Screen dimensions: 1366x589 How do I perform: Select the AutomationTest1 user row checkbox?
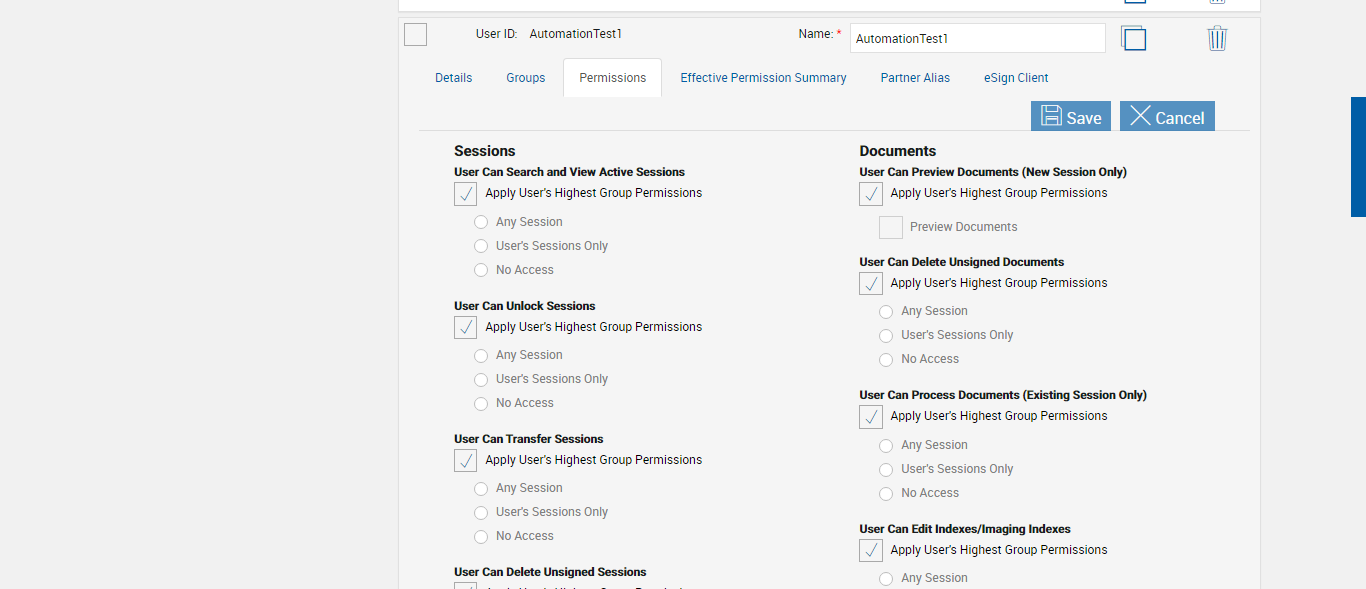(x=415, y=35)
